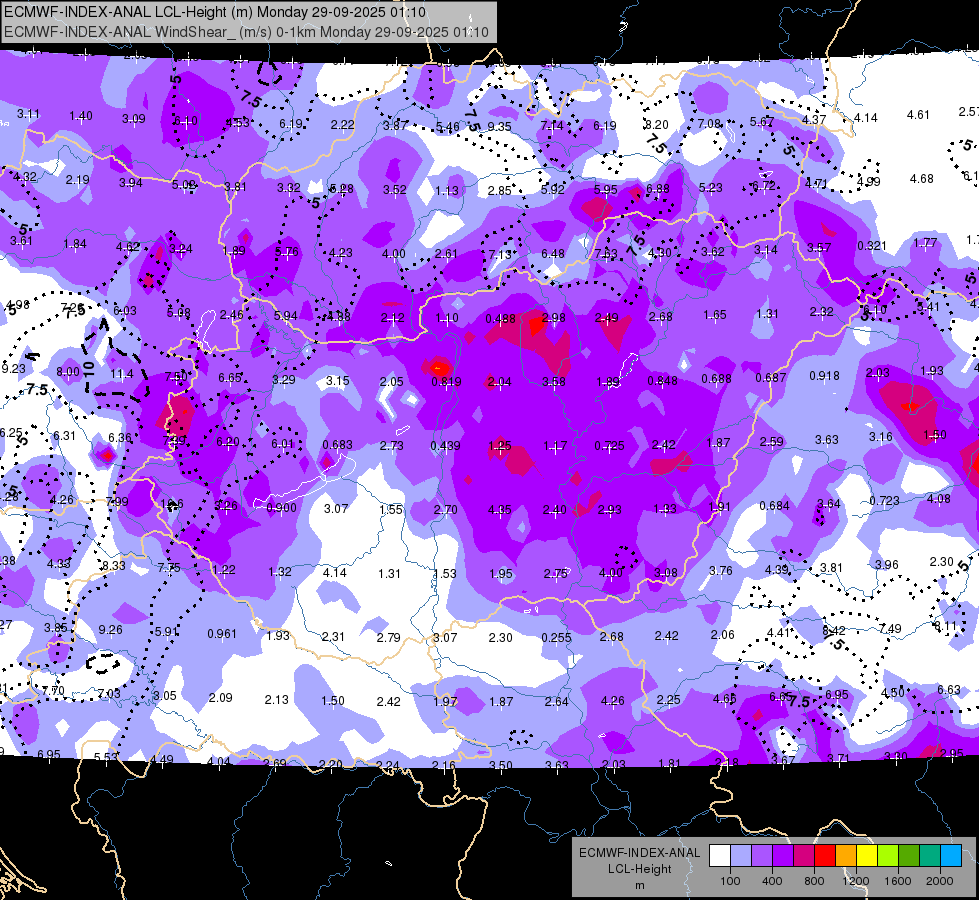
Task: Click the legend label '800'
Action: 814,881
